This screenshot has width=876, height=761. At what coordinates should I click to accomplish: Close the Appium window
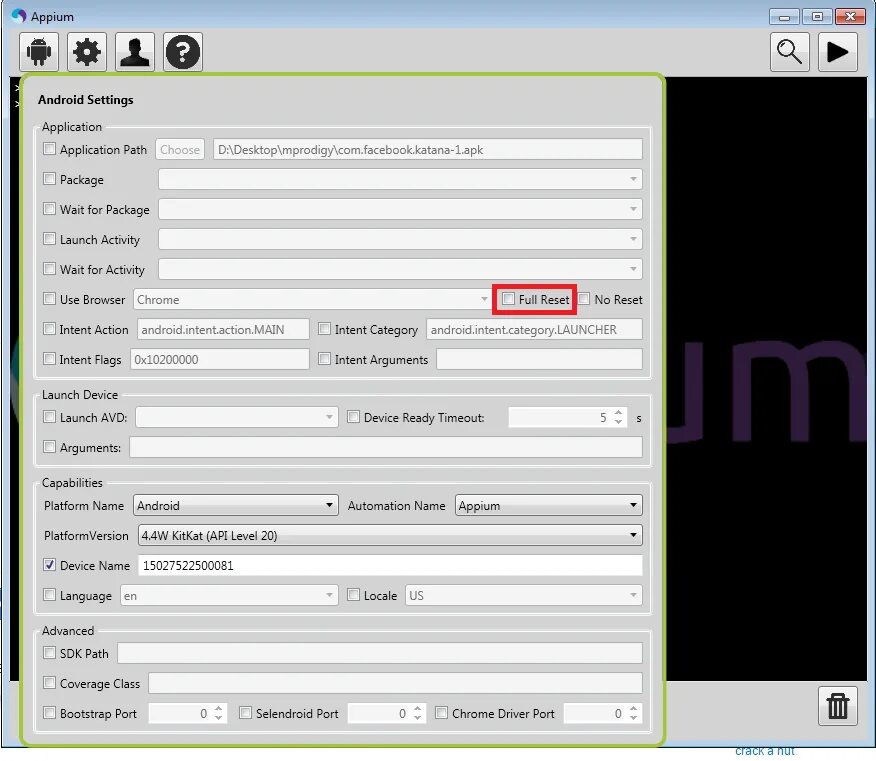tap(850, 17)
